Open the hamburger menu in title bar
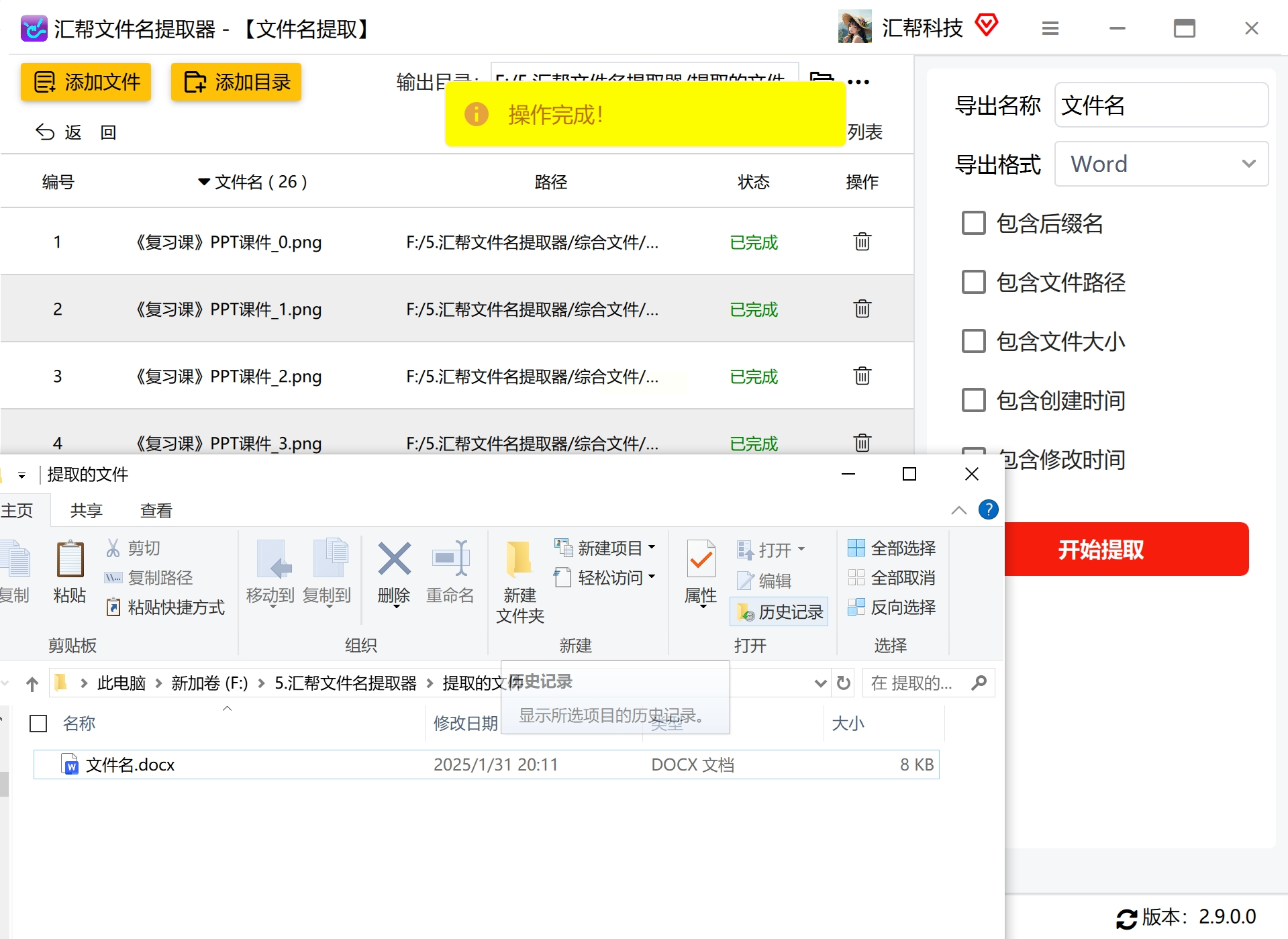This screenshot has width=1288, height=939. click(x=1050, y=28)
